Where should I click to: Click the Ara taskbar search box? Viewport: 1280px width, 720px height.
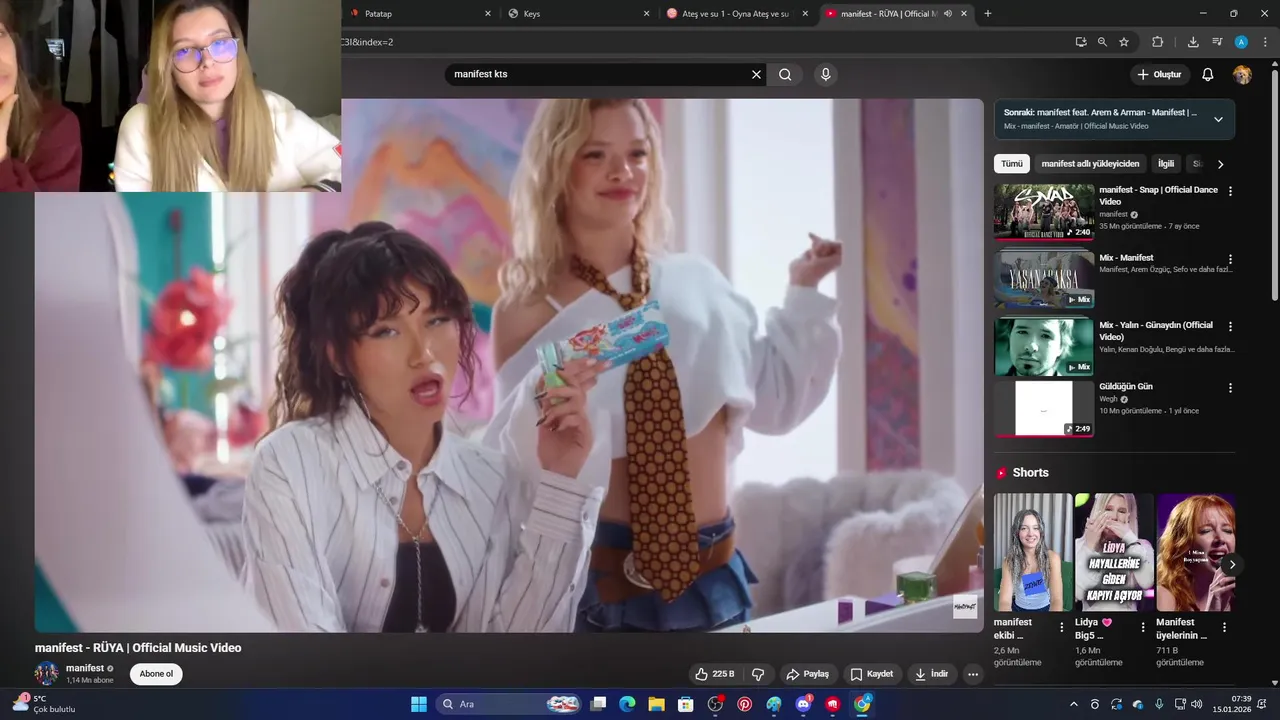[x=510, y=704]
